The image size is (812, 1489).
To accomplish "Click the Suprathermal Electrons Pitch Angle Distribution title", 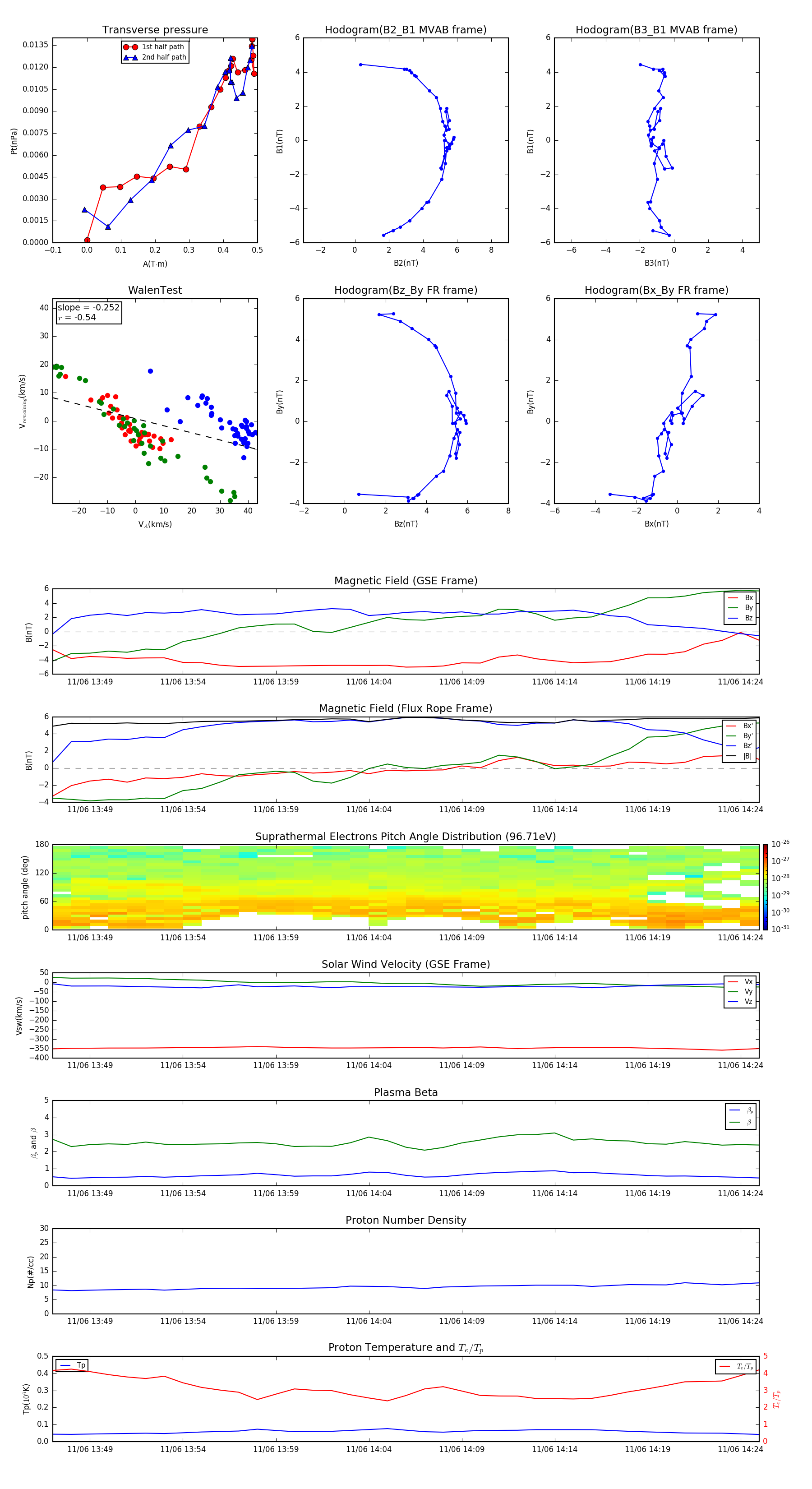I will pos(406,837).
